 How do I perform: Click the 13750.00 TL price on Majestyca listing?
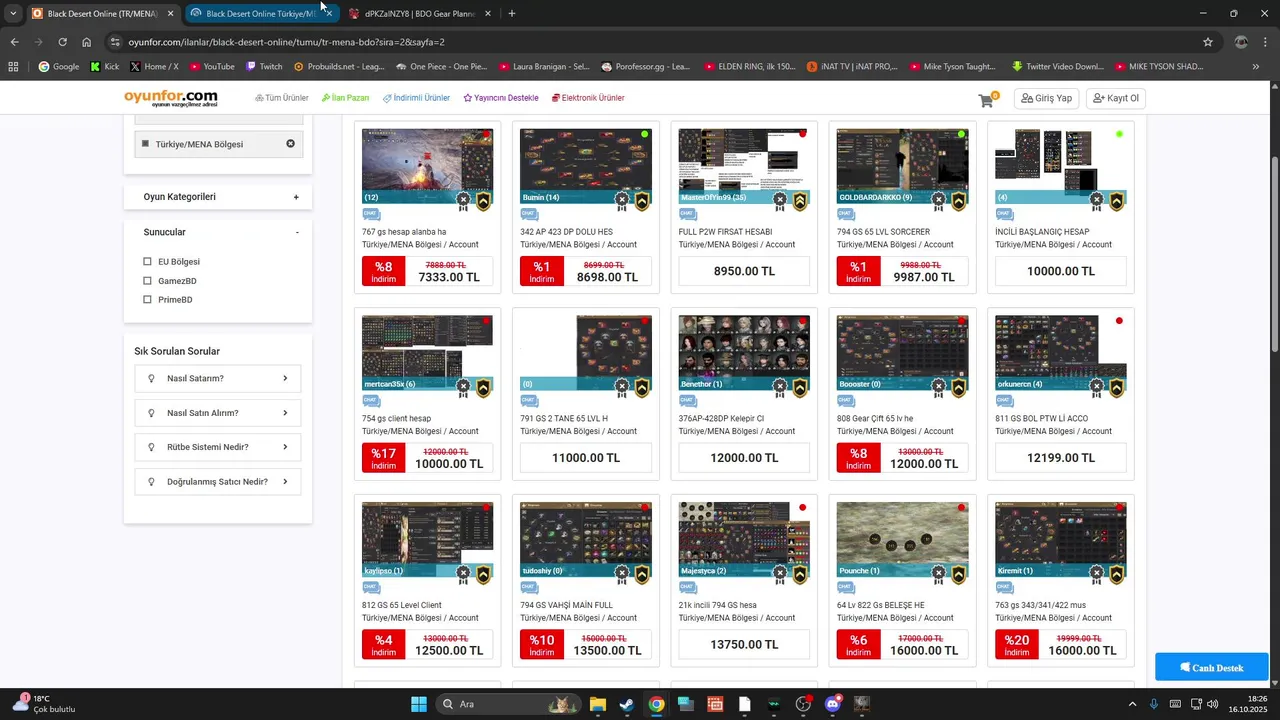(744, 645)
